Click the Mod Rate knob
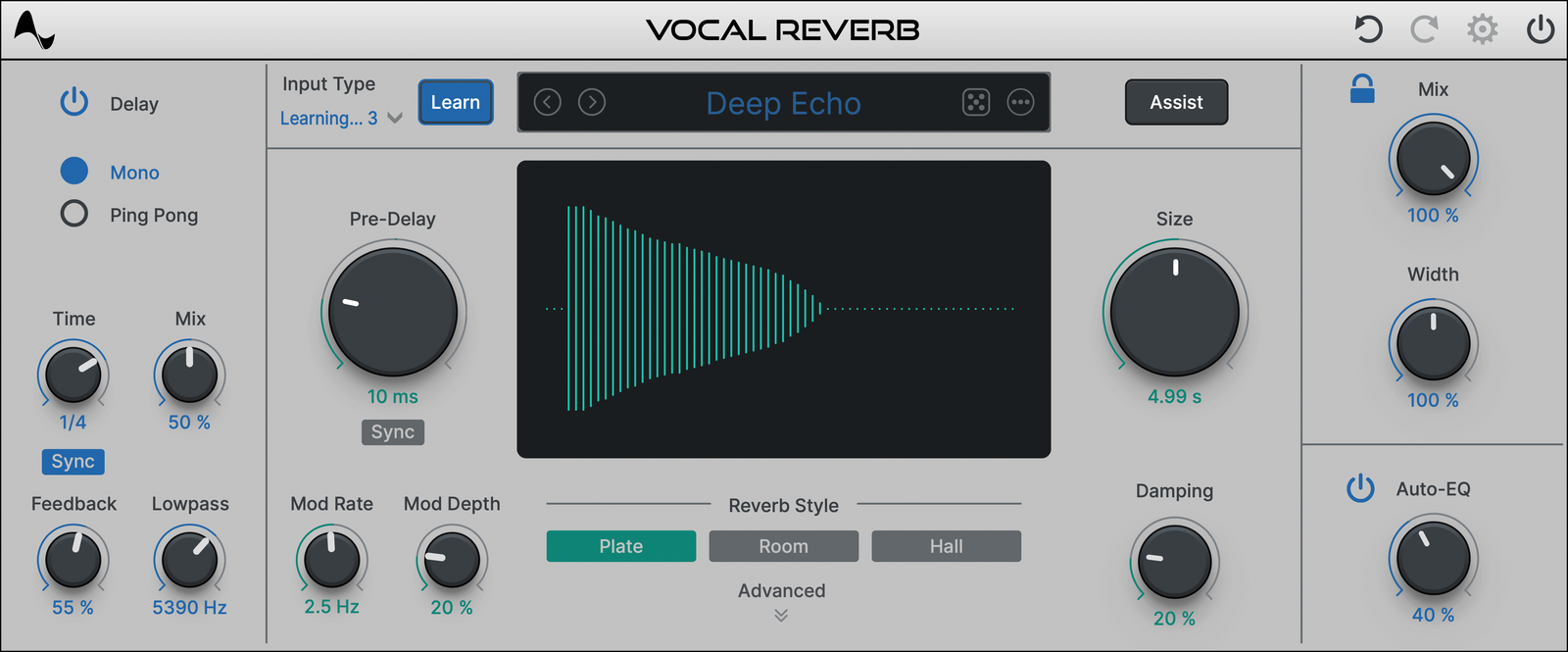Screen dimensions: 1568x652 [x=332, y=560]
